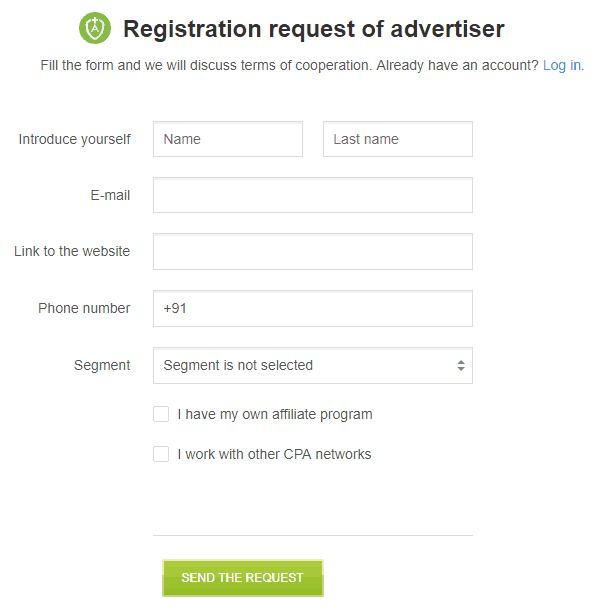Click the 'Introduce yourself' label
This screenshot has width=596, height=608.
tap(74, 139)
